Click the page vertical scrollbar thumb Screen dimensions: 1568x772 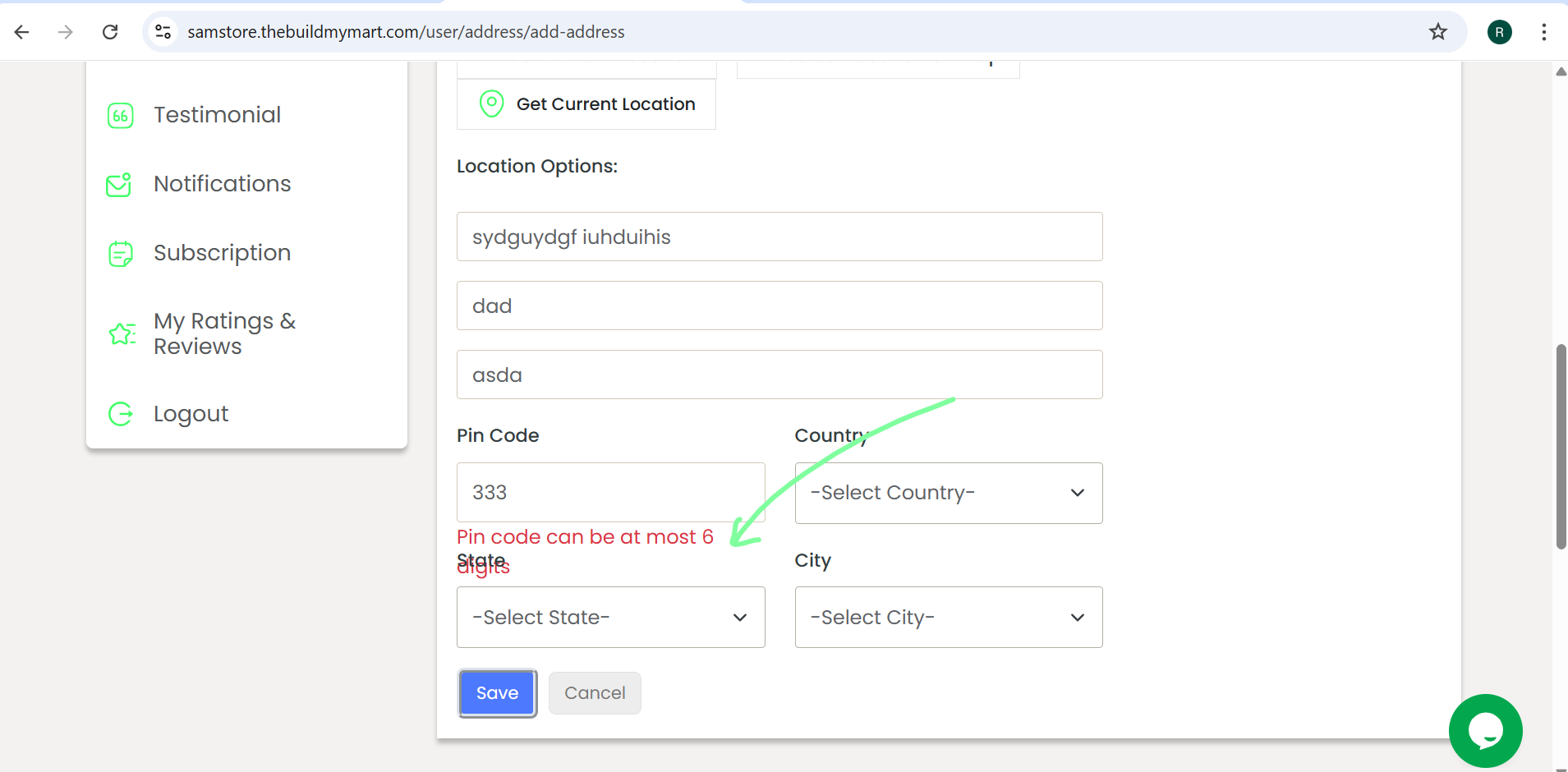click(x=1561, y=447)
